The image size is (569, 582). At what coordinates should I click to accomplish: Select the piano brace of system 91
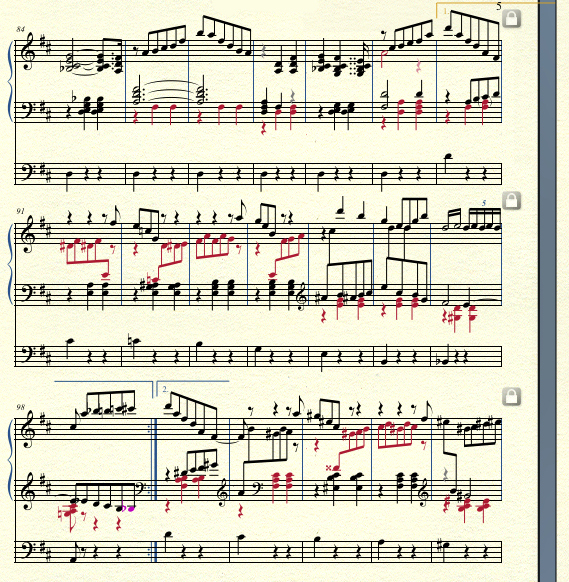10,263
